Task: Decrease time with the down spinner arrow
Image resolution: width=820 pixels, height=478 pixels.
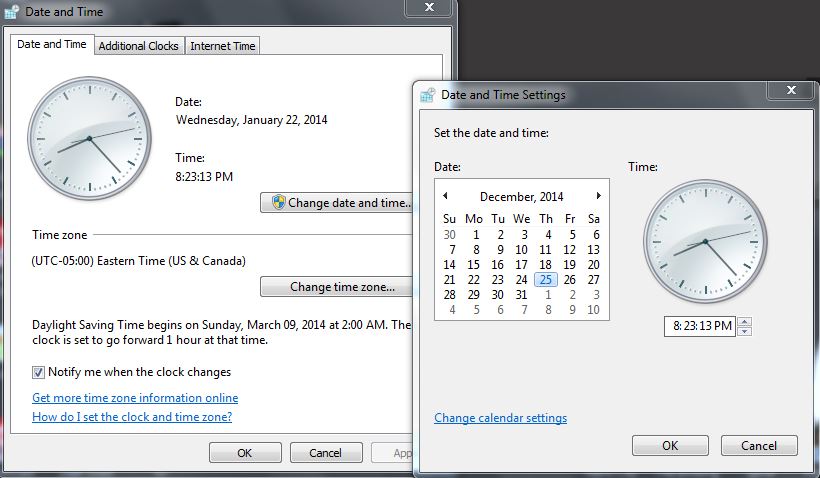Action: click(x=744, y=331)
